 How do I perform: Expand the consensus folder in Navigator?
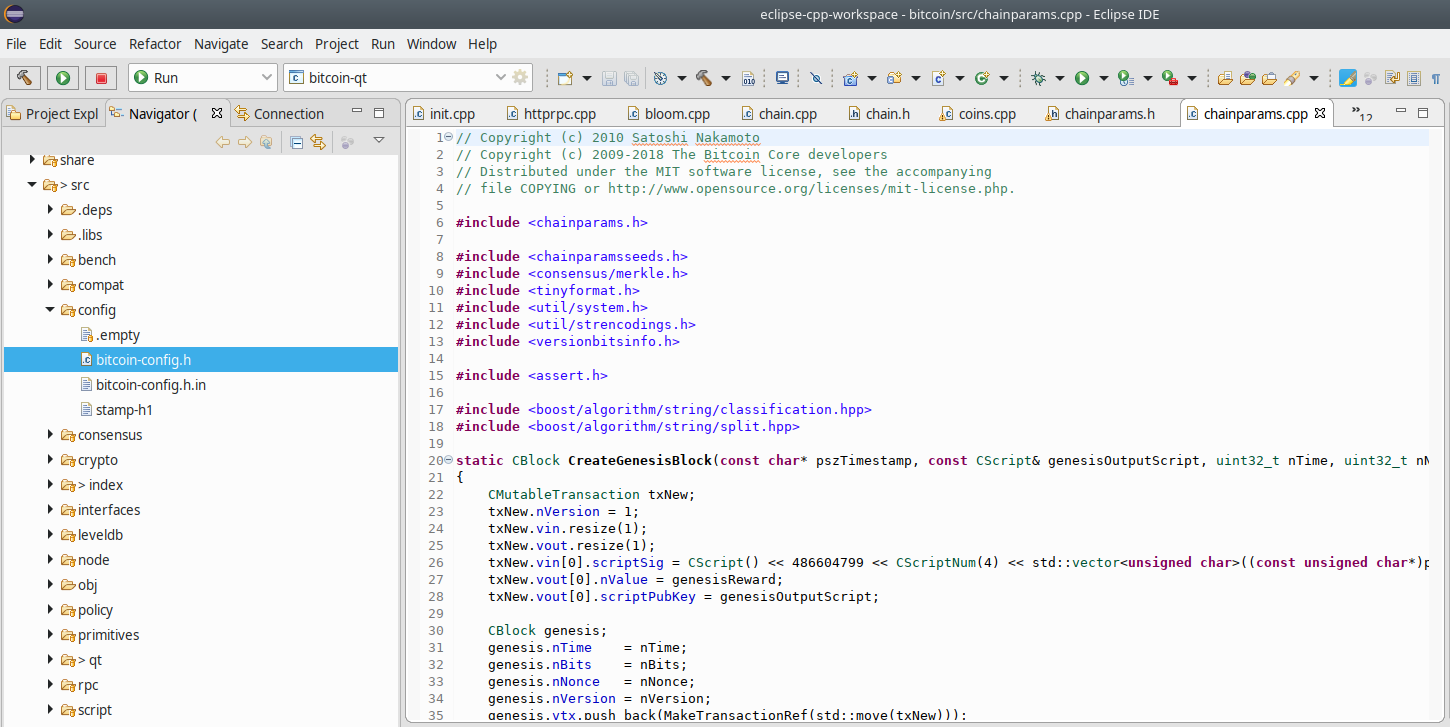click(50, 435)
